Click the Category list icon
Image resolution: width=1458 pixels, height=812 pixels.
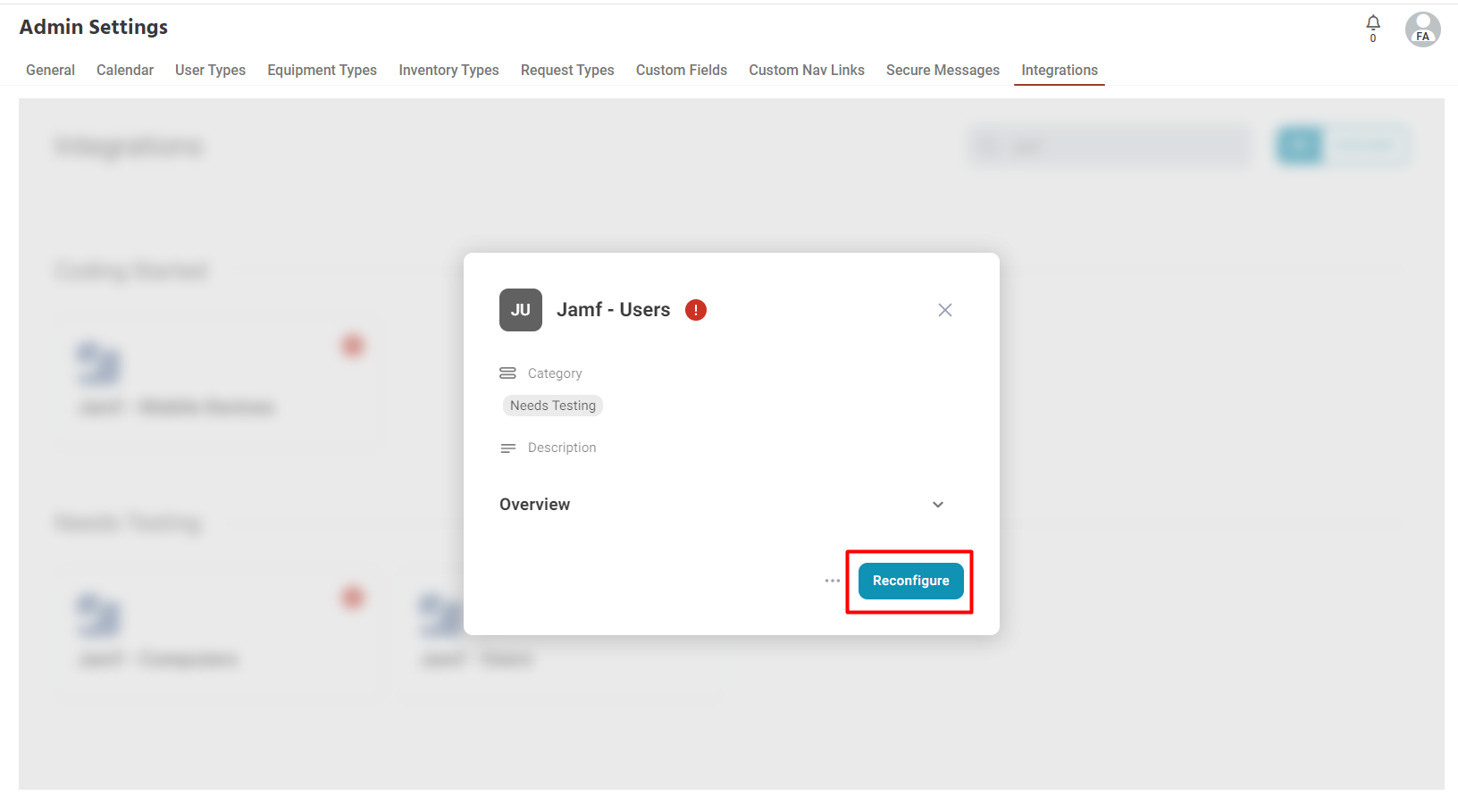pos(507,373)
